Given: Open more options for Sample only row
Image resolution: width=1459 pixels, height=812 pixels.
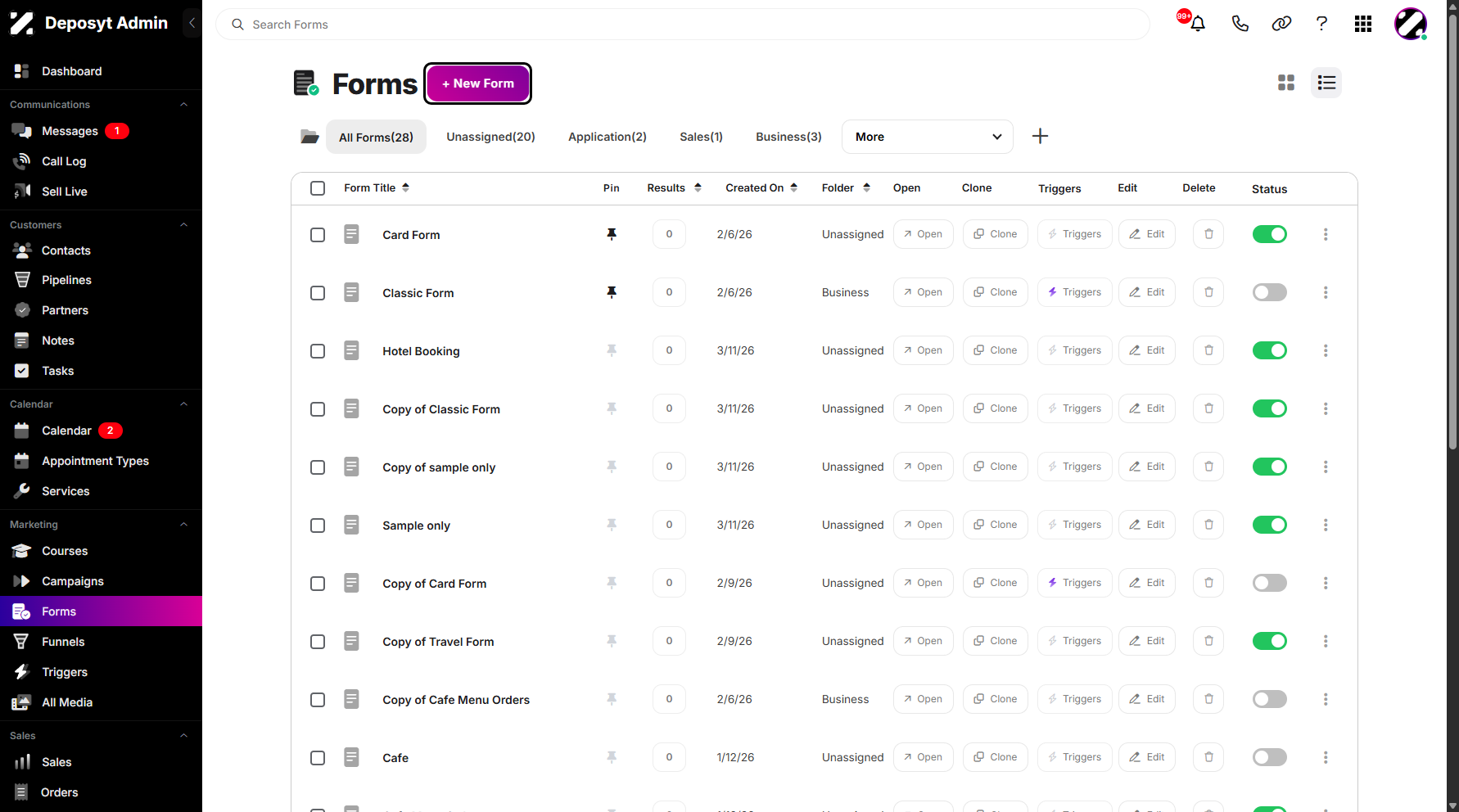Looking at the screenshot, I should (x=1326, y=525).
